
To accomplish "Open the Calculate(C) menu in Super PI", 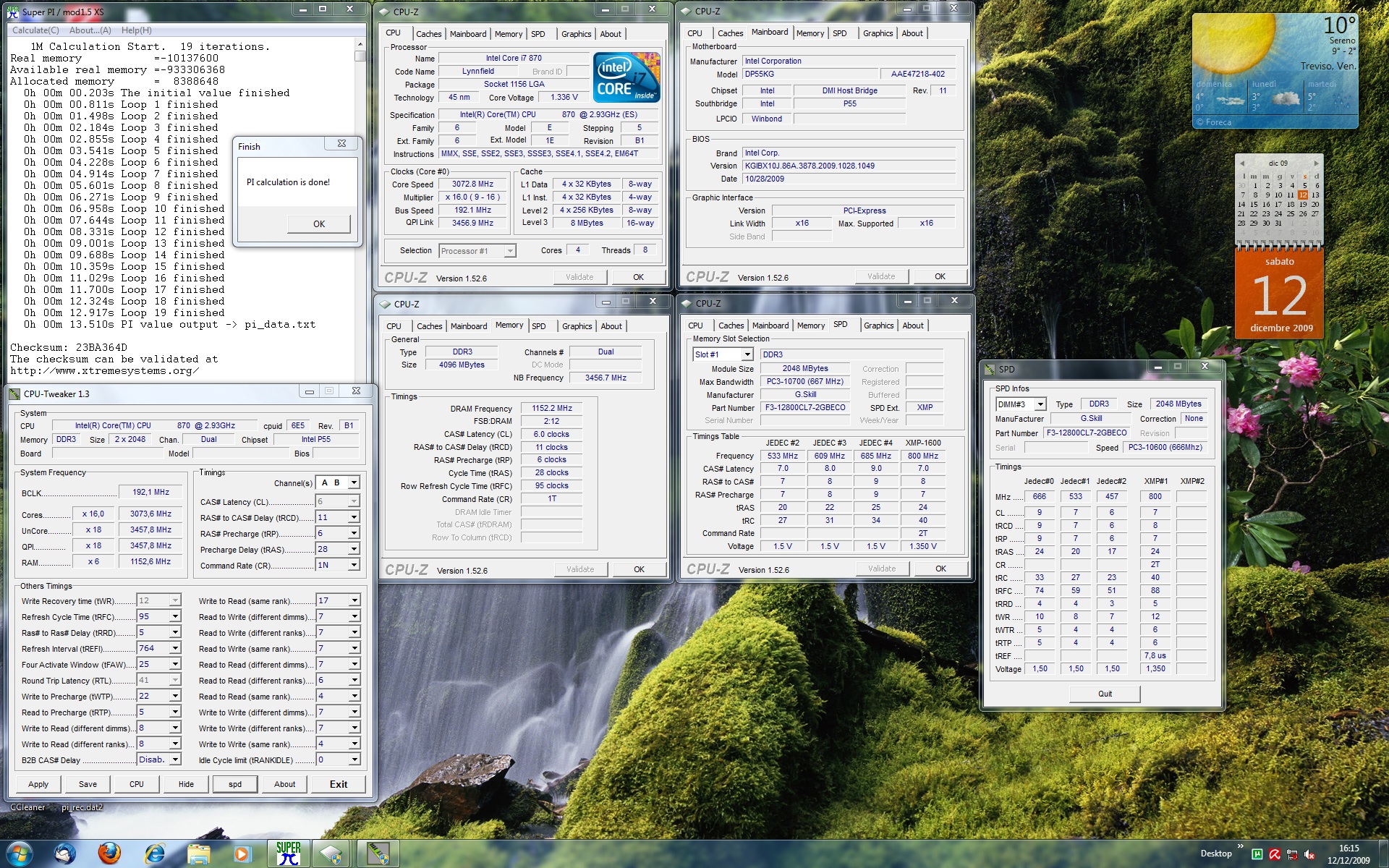I will coord(35,30).
